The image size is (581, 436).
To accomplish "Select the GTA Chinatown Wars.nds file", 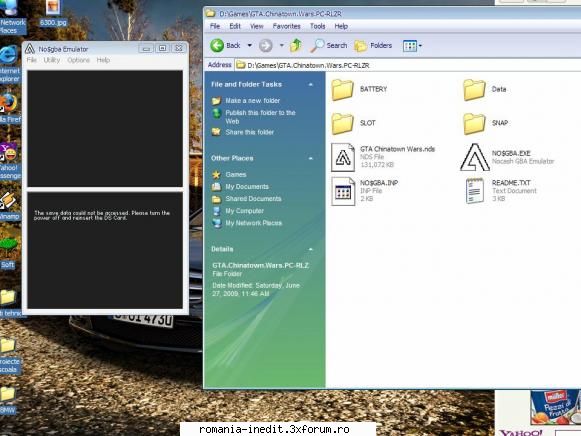I will pyautogui.click(x=343, y=157).
